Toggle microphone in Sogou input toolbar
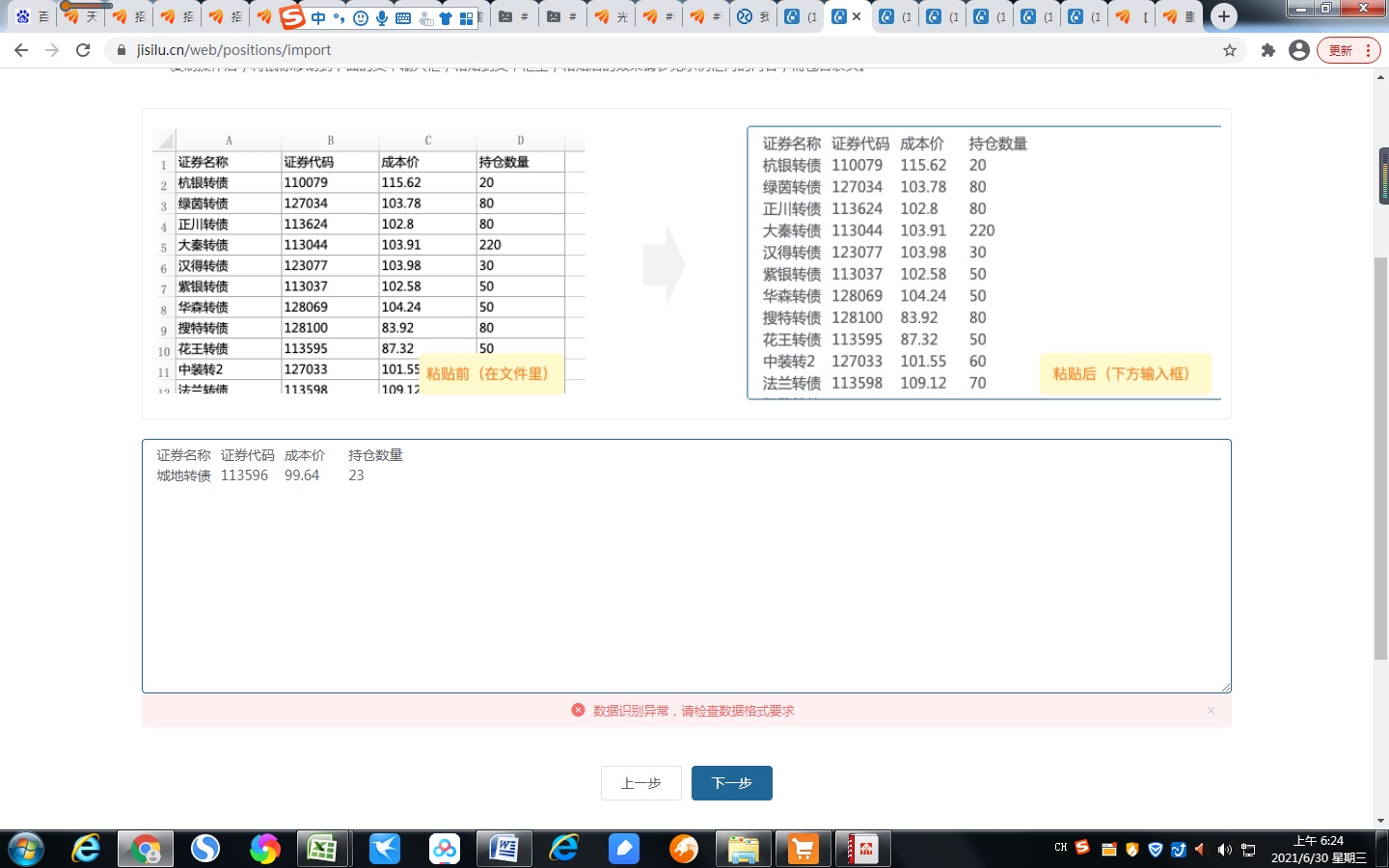The height and width of the screenshot is (868, 1389). point(382,17)
